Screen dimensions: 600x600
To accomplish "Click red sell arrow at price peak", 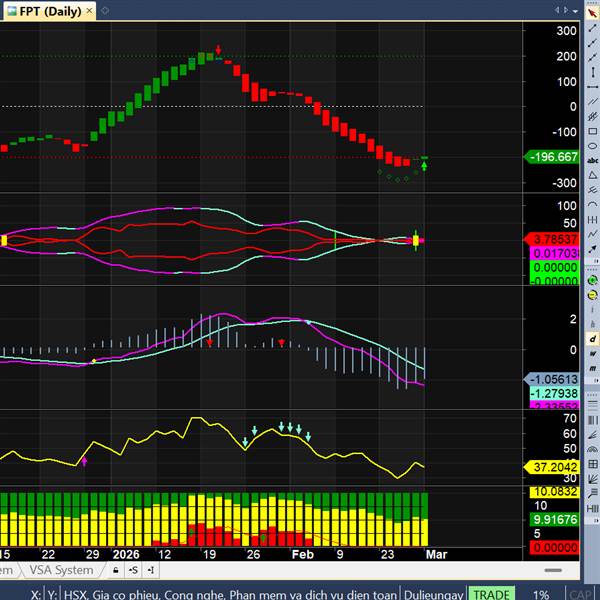I will 218,50.
